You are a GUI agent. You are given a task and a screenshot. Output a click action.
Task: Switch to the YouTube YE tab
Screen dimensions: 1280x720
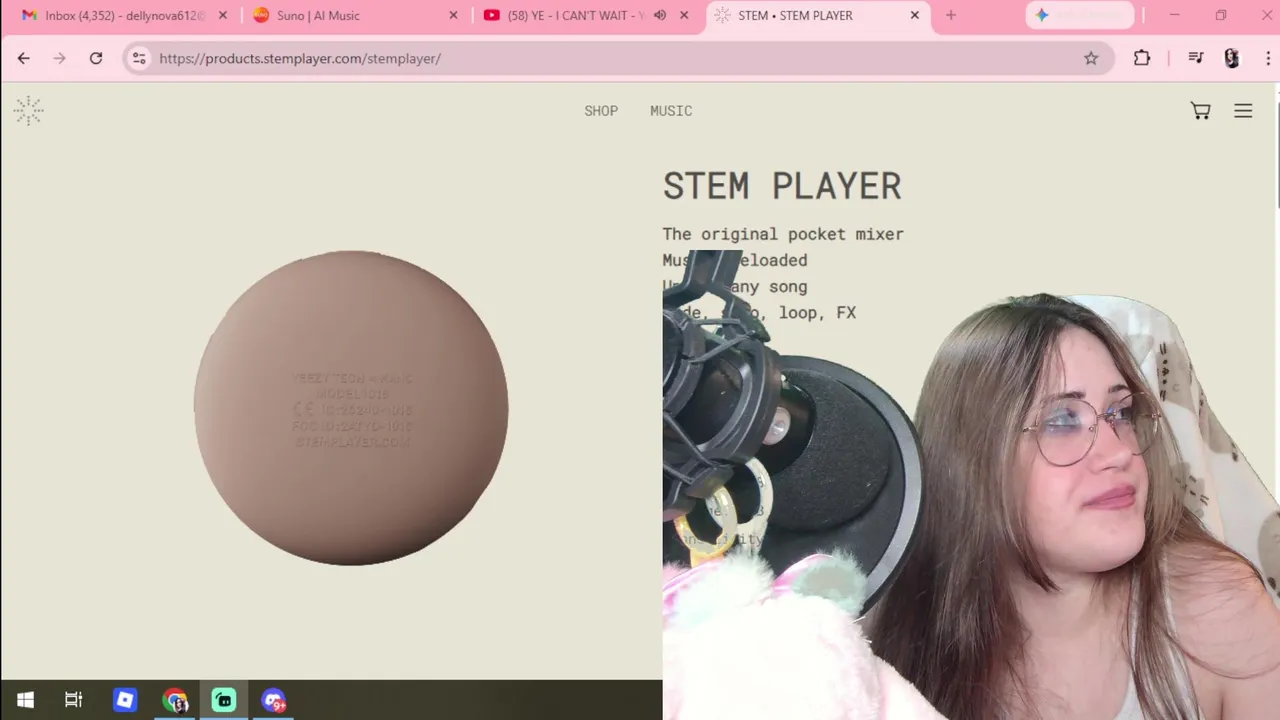point(587,16)
